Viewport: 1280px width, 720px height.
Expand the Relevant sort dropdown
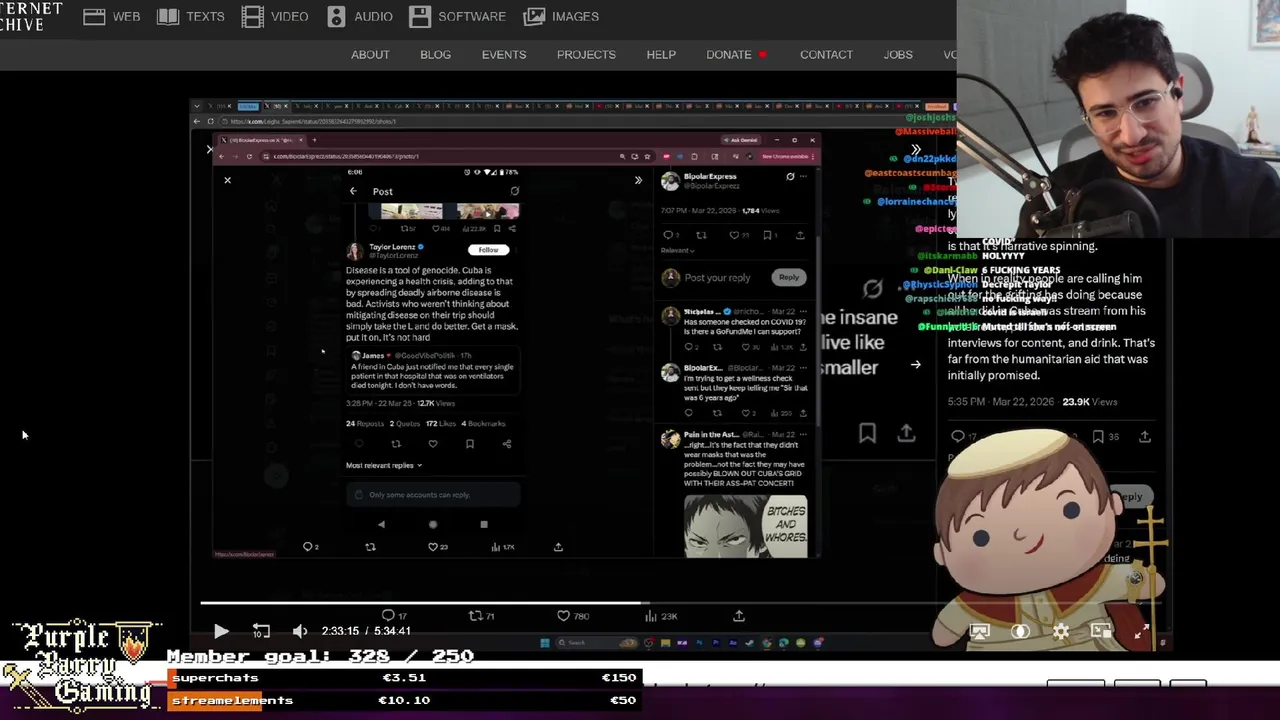677,250
